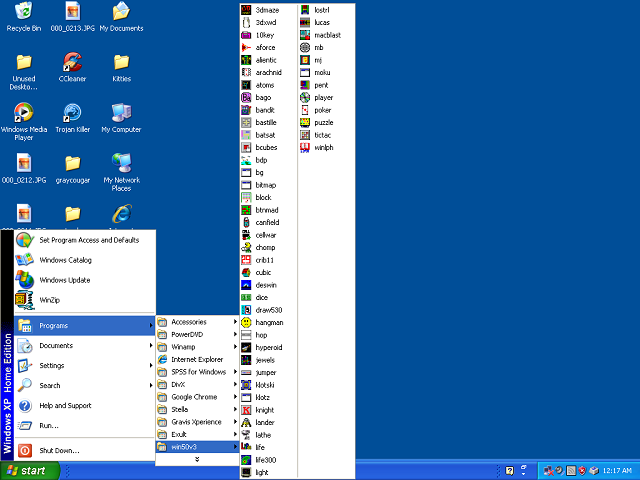
Task: Click the start button
Action: (x=29, y=471)
